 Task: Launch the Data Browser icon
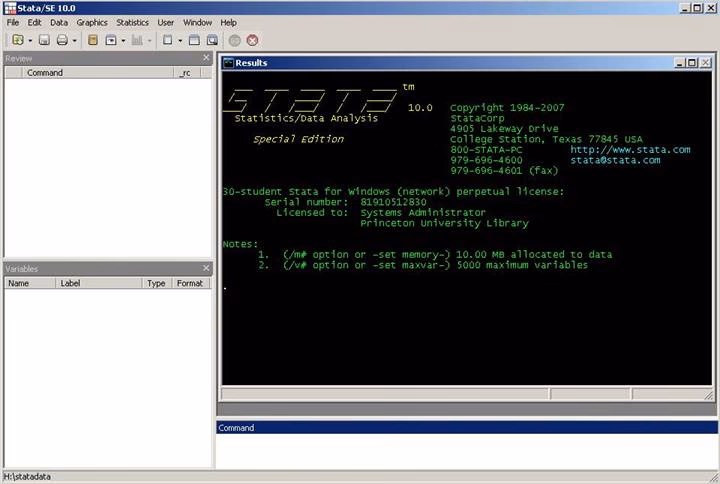(212, 40)
